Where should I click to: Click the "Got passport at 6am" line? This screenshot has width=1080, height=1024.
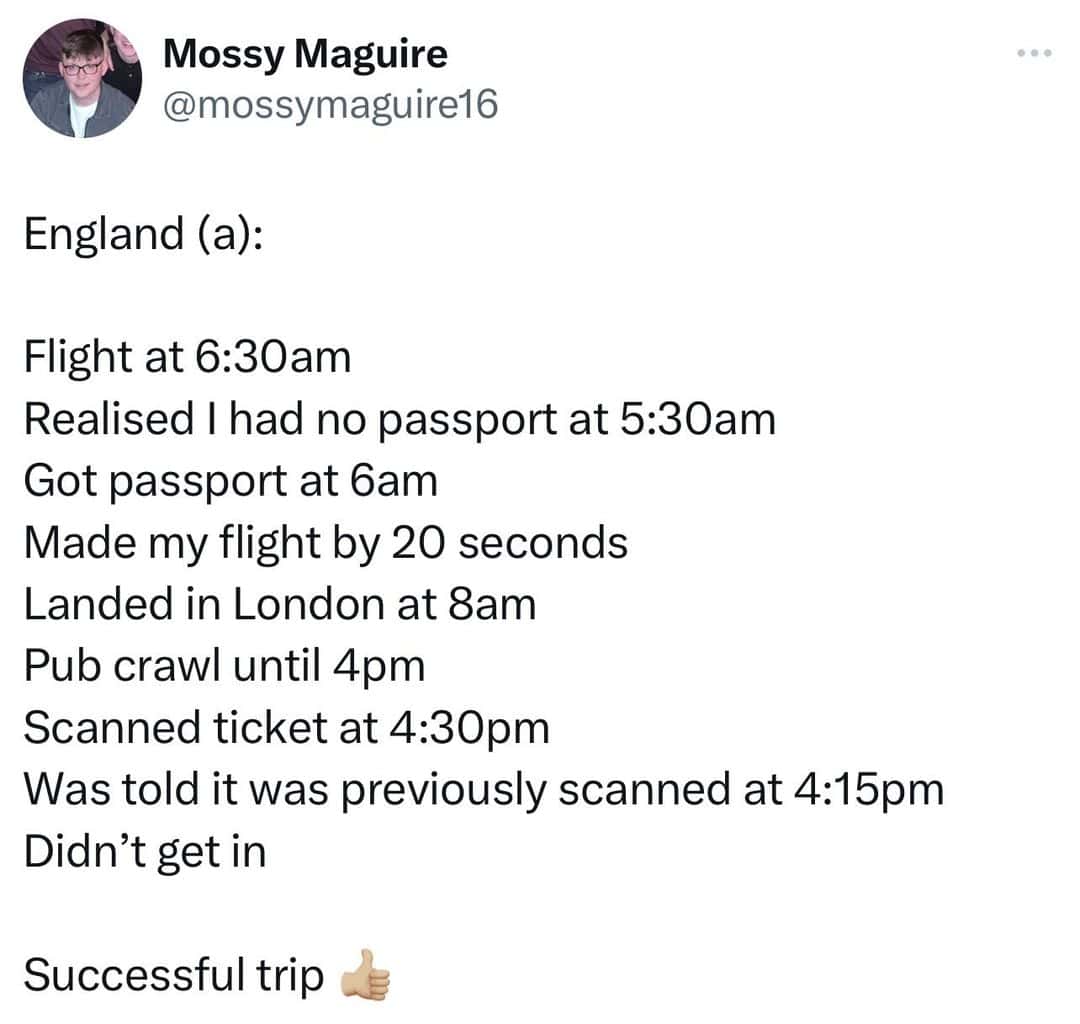(231, 481)
